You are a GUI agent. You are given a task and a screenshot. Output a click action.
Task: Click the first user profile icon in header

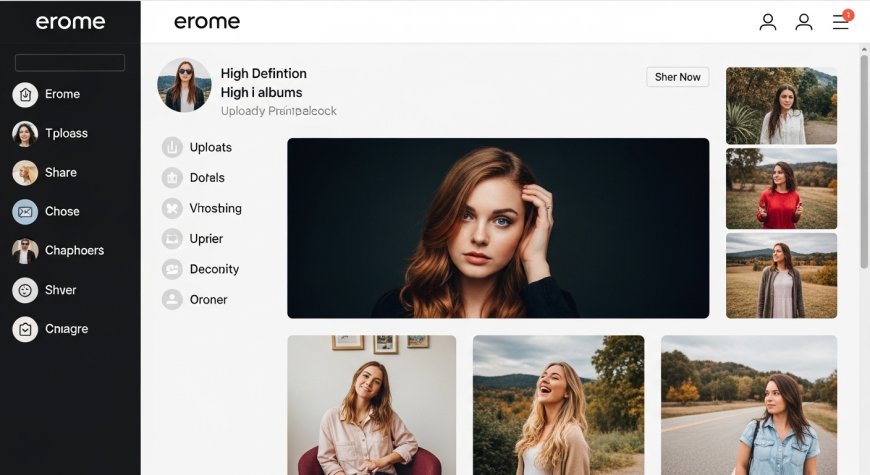768,22
